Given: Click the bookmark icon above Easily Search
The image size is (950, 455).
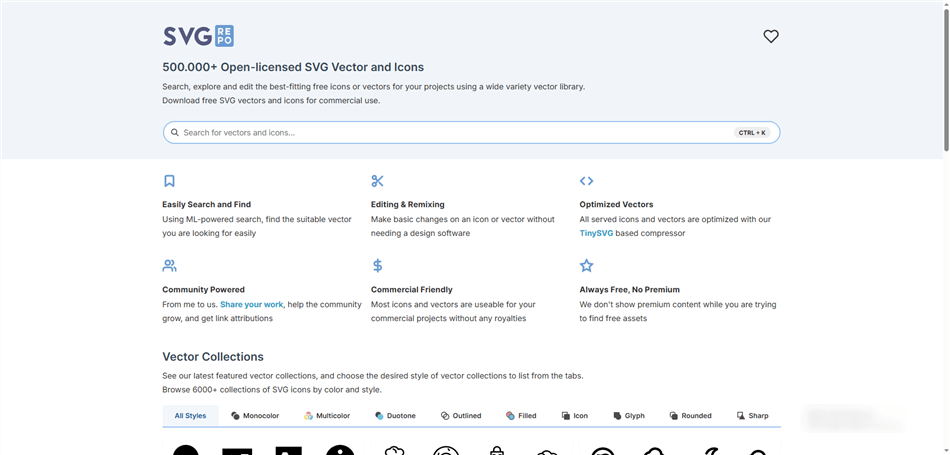Looking at the screenshot, I should pyautogui.click(x=169, y=181).
